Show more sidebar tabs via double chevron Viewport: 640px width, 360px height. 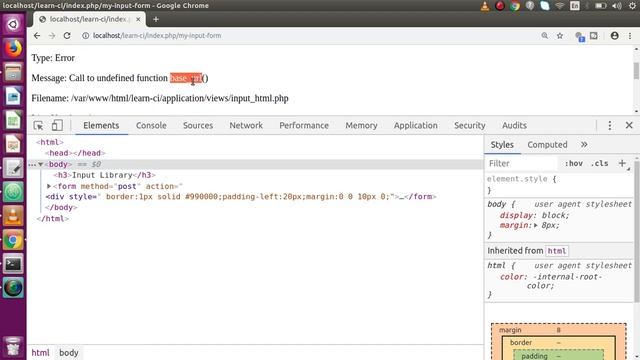coord(584,145)
